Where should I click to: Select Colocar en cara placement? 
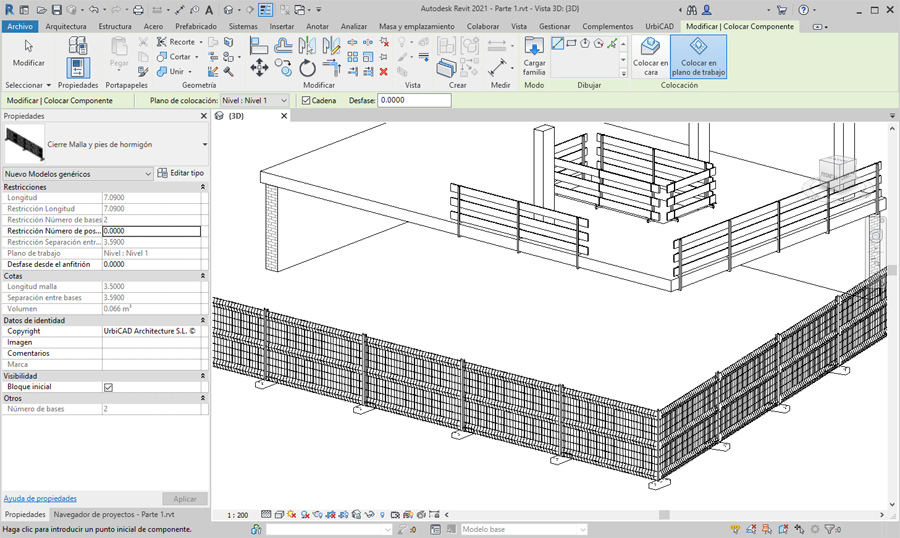coord(650,56)
